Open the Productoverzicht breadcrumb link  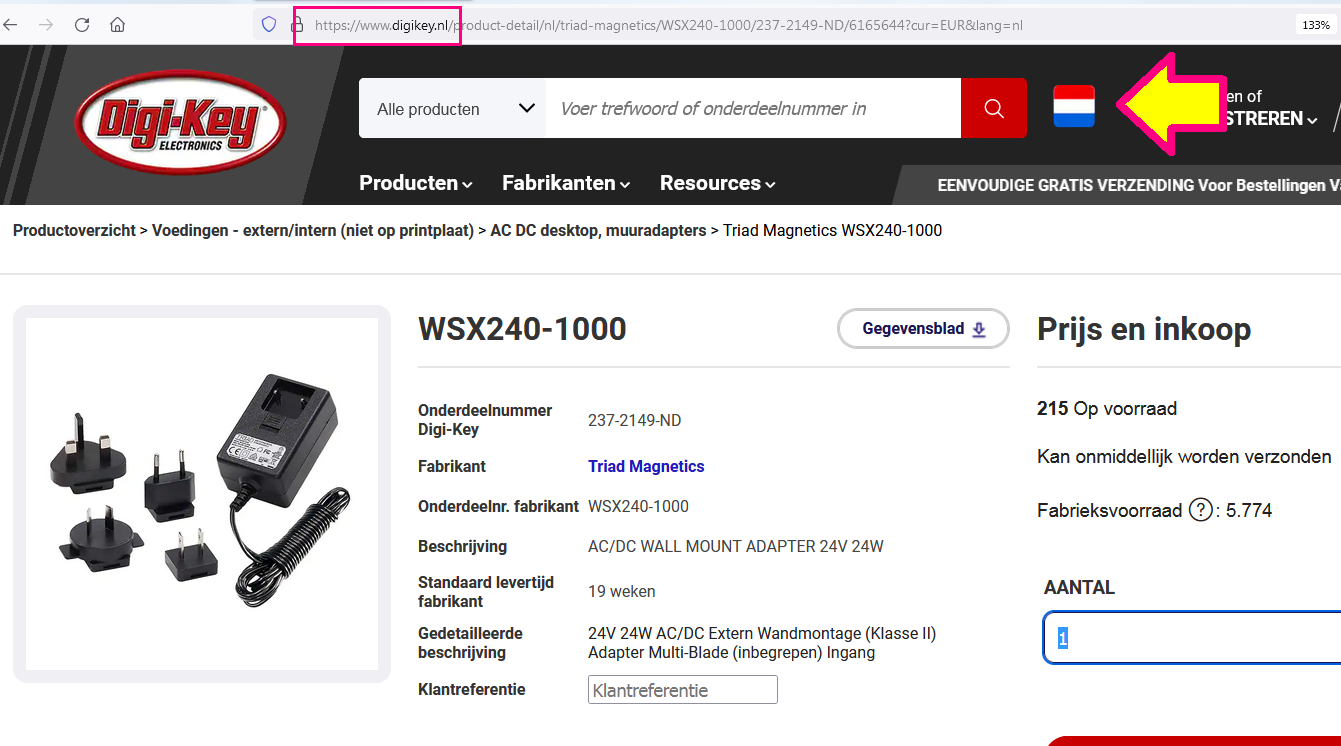(x=74, y=230)
